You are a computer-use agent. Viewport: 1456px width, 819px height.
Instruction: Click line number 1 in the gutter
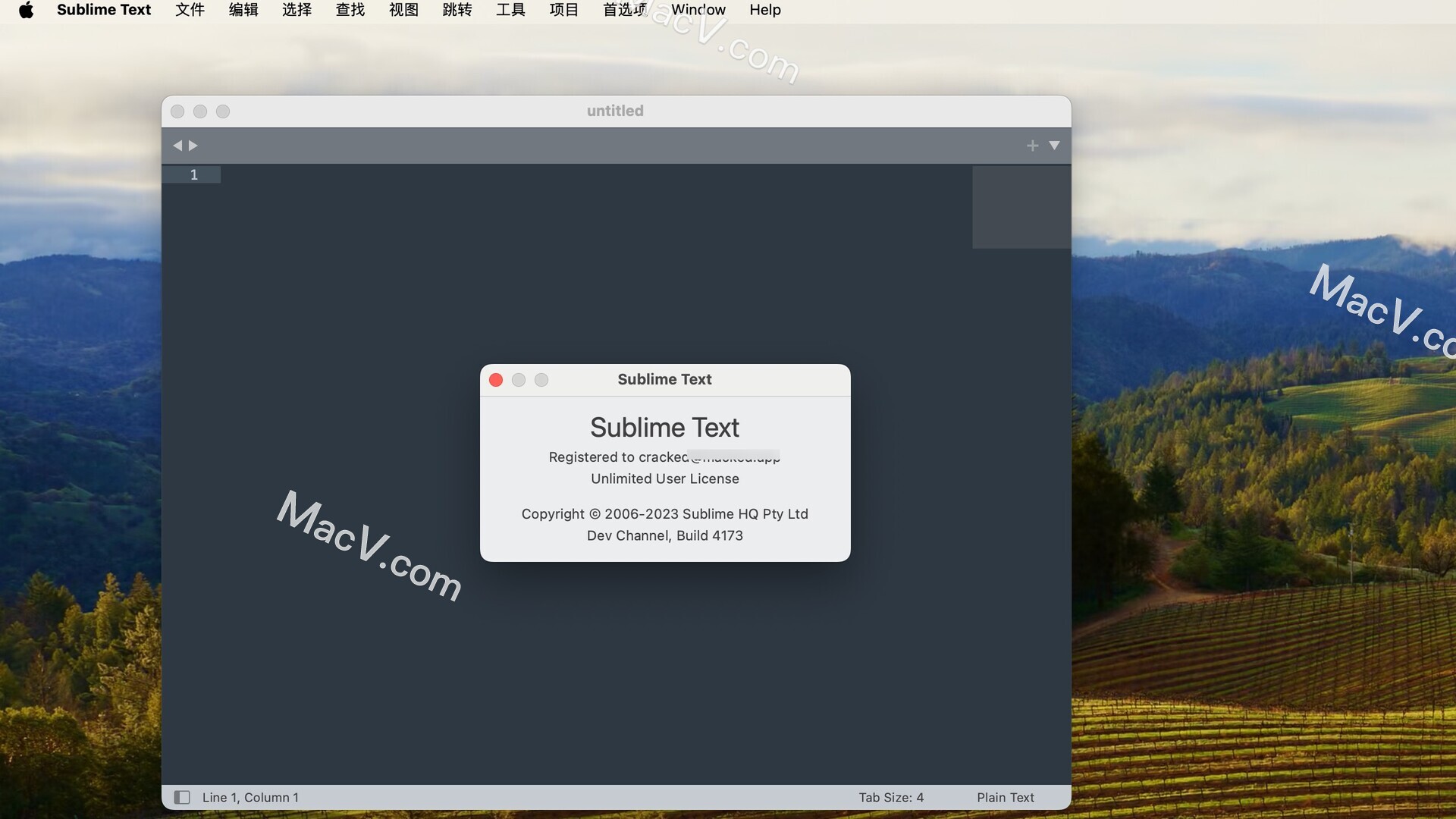(194, 174)
